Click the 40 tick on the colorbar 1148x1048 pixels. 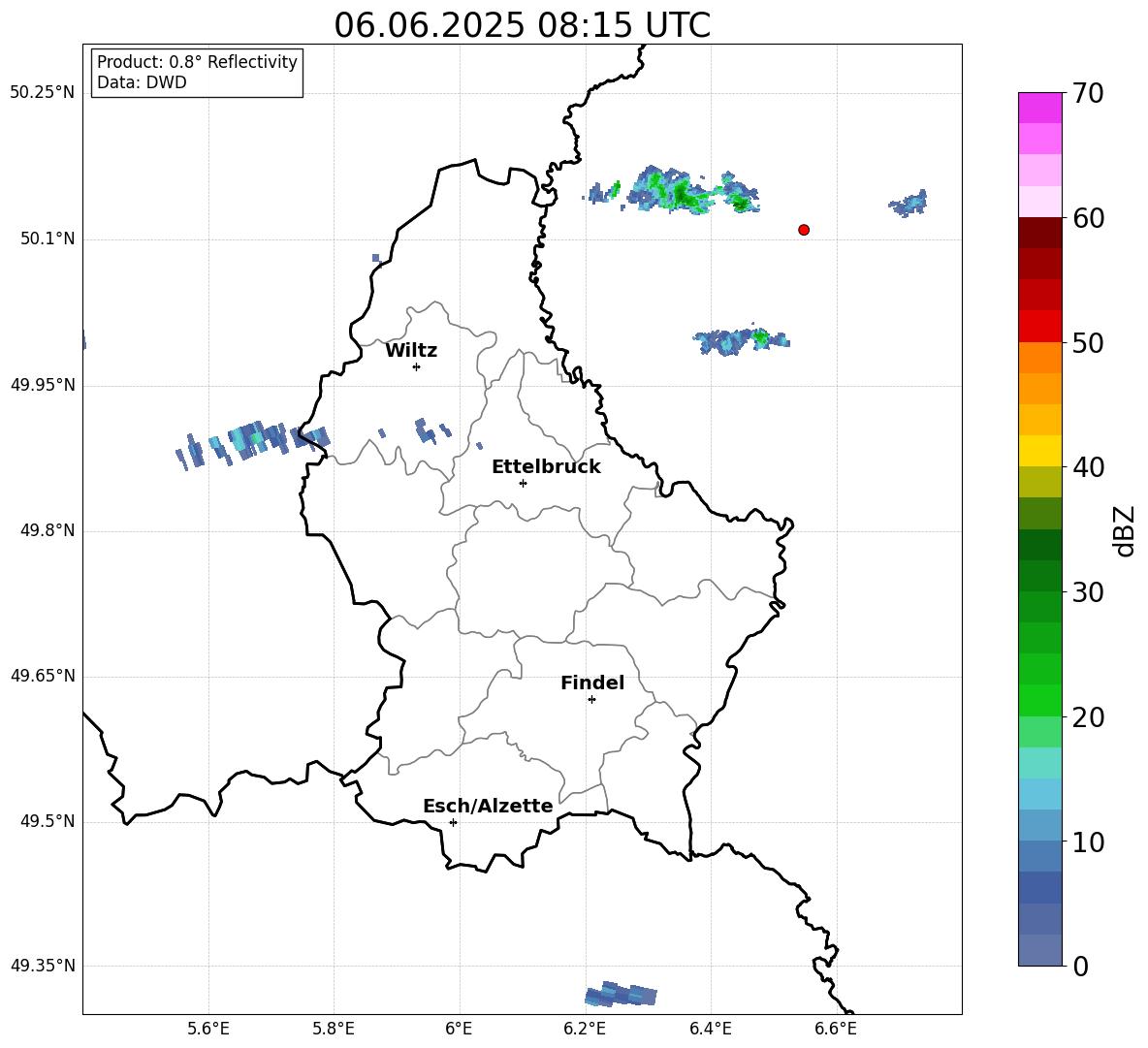click(1088, 467)
